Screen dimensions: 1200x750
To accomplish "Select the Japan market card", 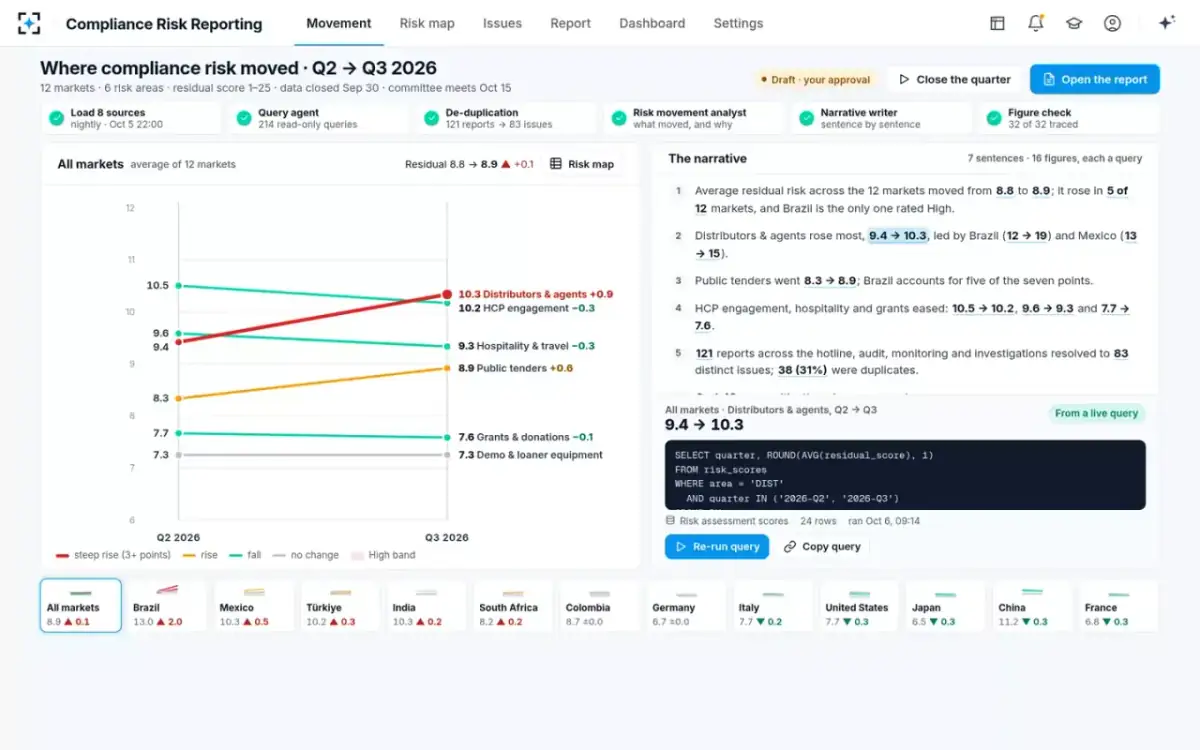I will tap(945, 606).
